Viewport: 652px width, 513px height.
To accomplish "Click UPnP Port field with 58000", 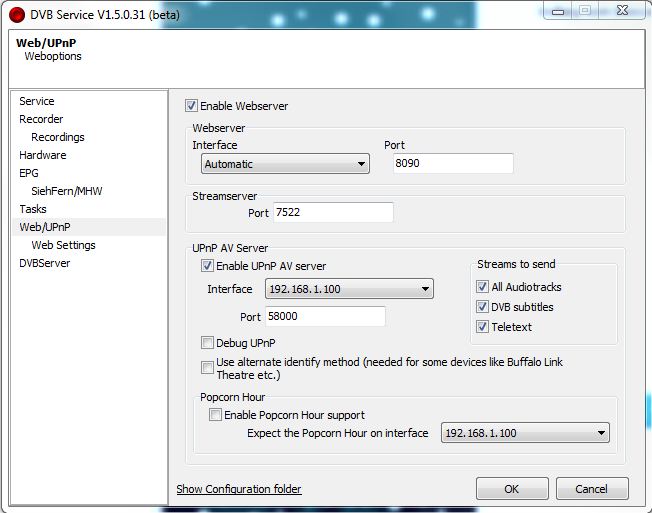I will point(326,316).
